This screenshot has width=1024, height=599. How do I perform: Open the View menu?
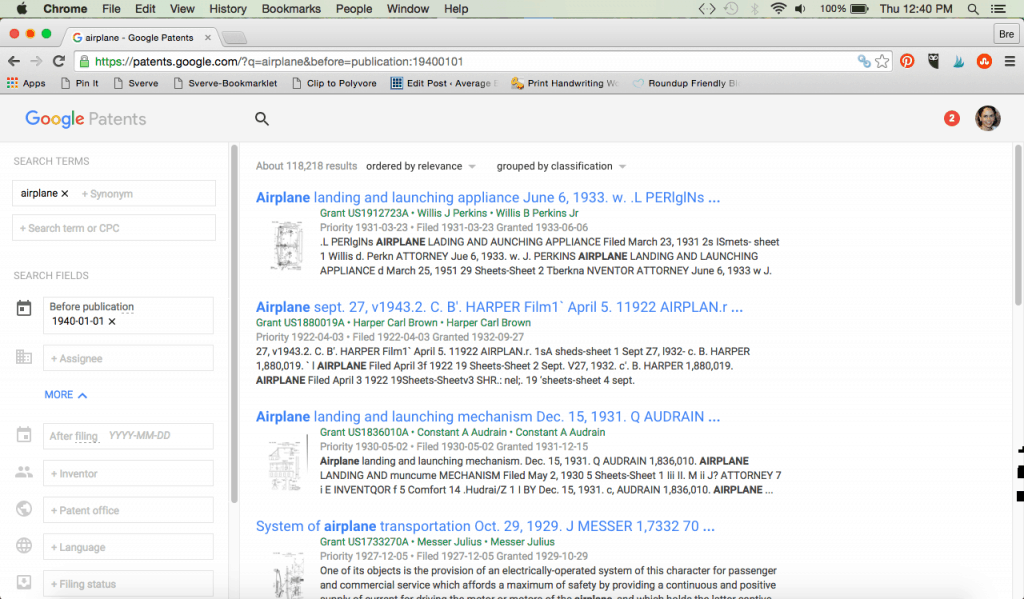[182, 9]
